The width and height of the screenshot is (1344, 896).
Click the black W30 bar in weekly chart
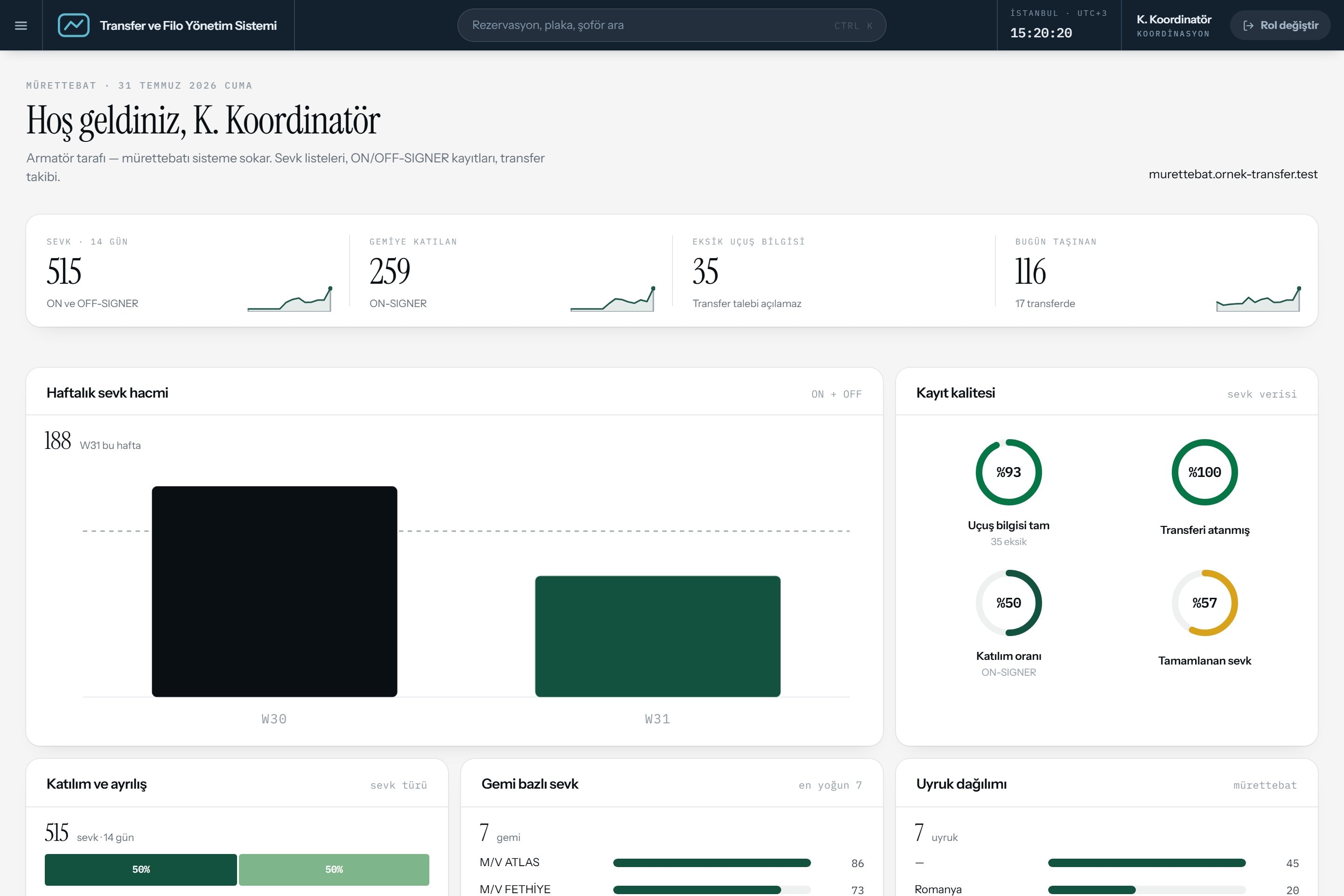point(274,591)
